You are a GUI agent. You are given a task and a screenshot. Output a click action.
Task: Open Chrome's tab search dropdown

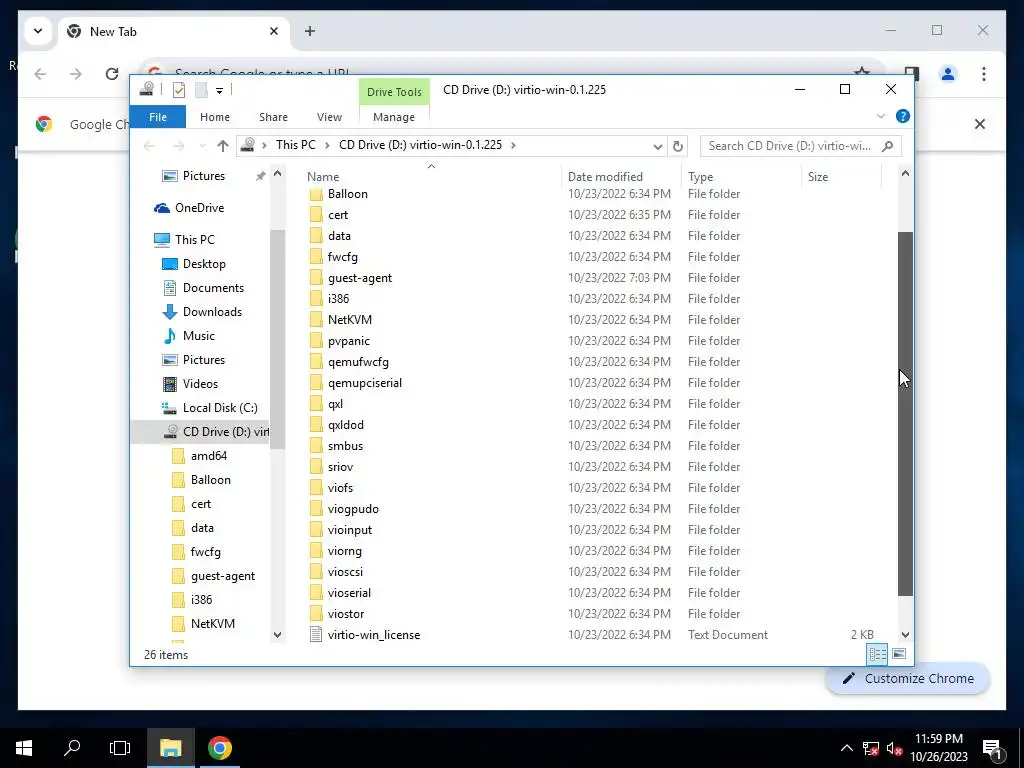(x=38, y=31)
